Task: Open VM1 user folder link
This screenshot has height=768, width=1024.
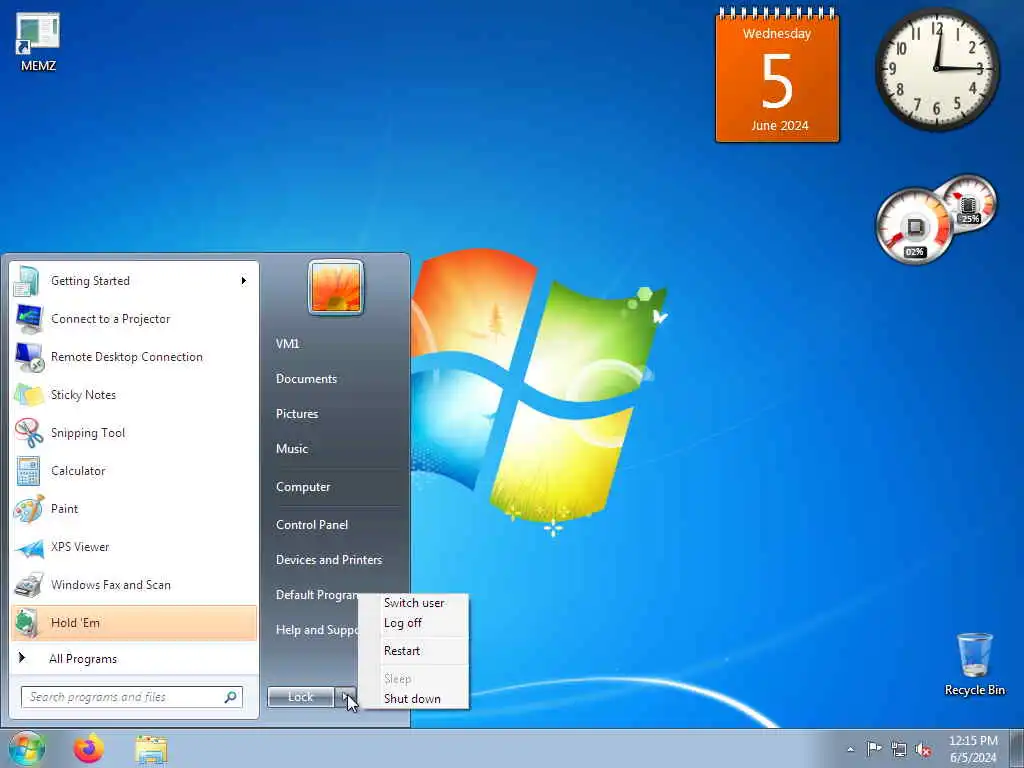Action: (x=287, y=344)
